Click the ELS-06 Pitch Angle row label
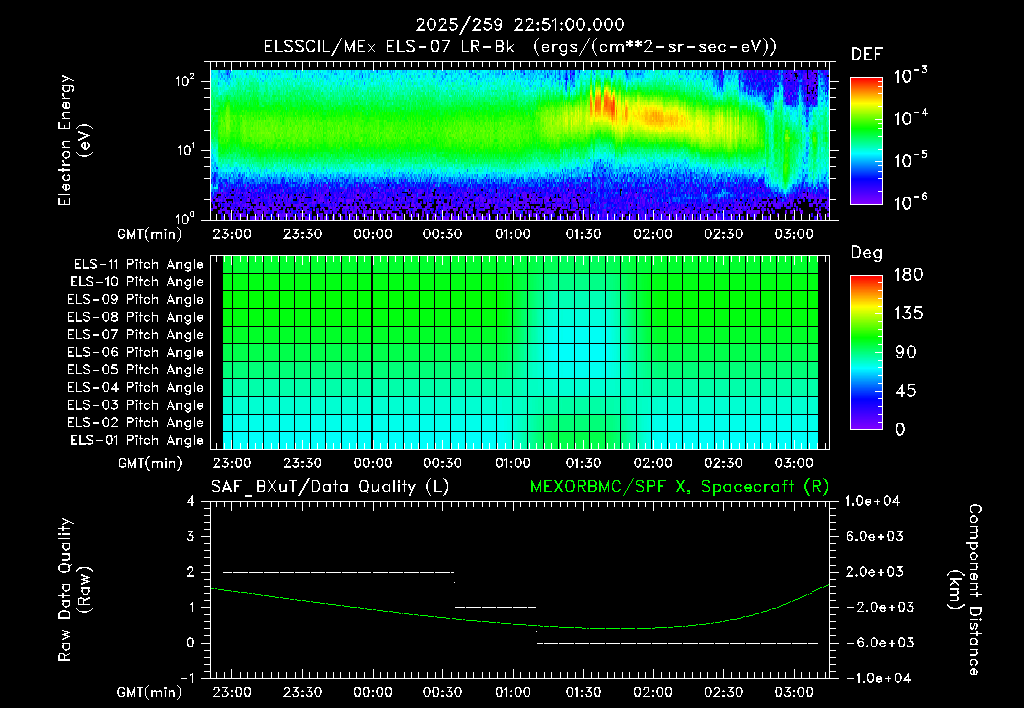The width and height of the screenshot is (1024, 708). (136, 353)
